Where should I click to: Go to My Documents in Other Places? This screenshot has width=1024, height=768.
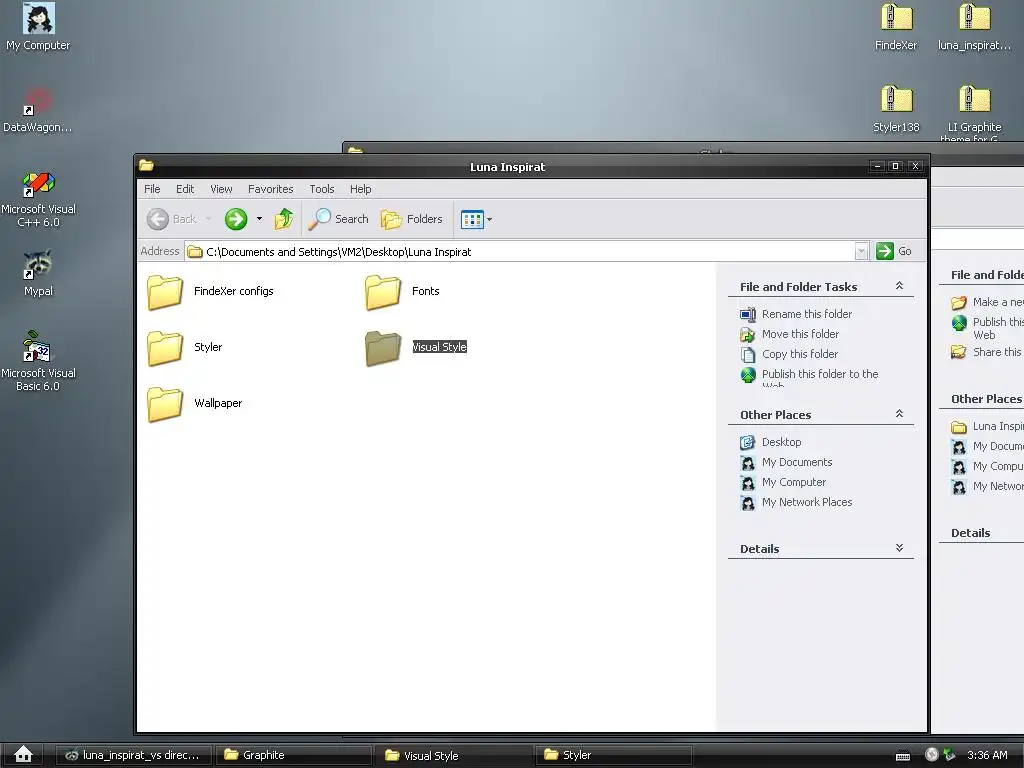click(797, 462)
